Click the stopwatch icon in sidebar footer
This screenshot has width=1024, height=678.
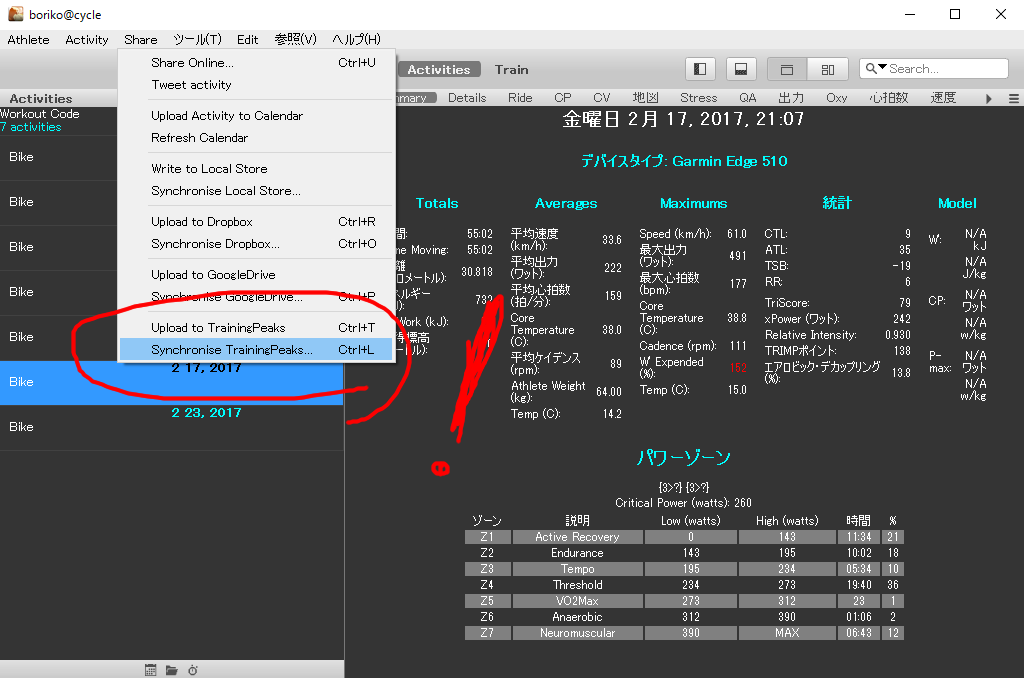[192, 669]
